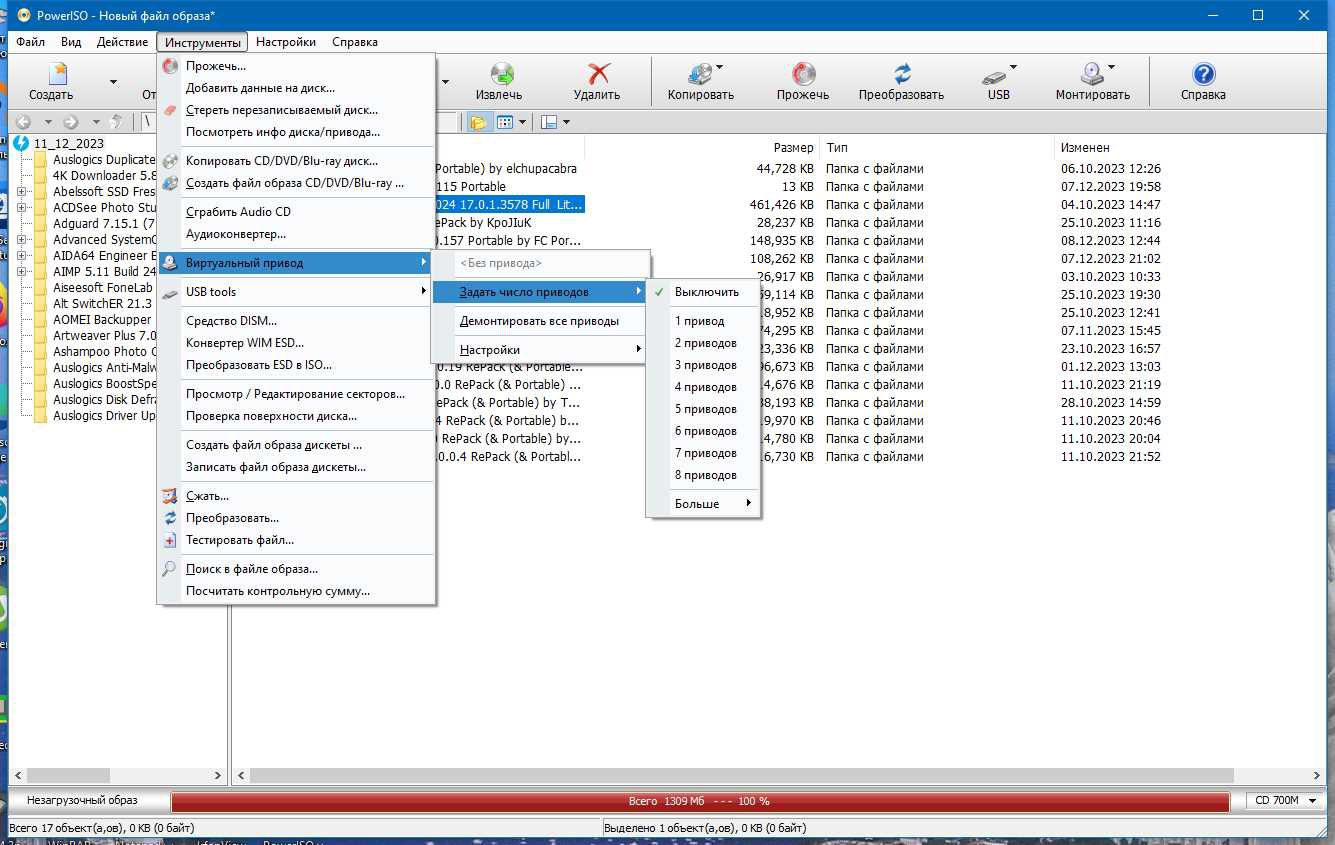Select the 5 приводов option
Viewport: 1335px width, 845px height.
tap(703, 409)
